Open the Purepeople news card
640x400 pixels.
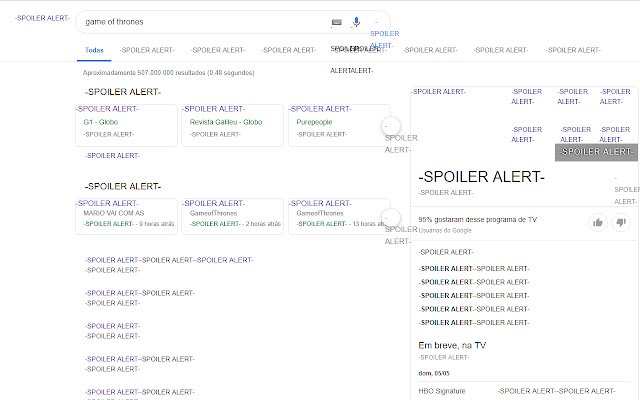coord(339,125)
